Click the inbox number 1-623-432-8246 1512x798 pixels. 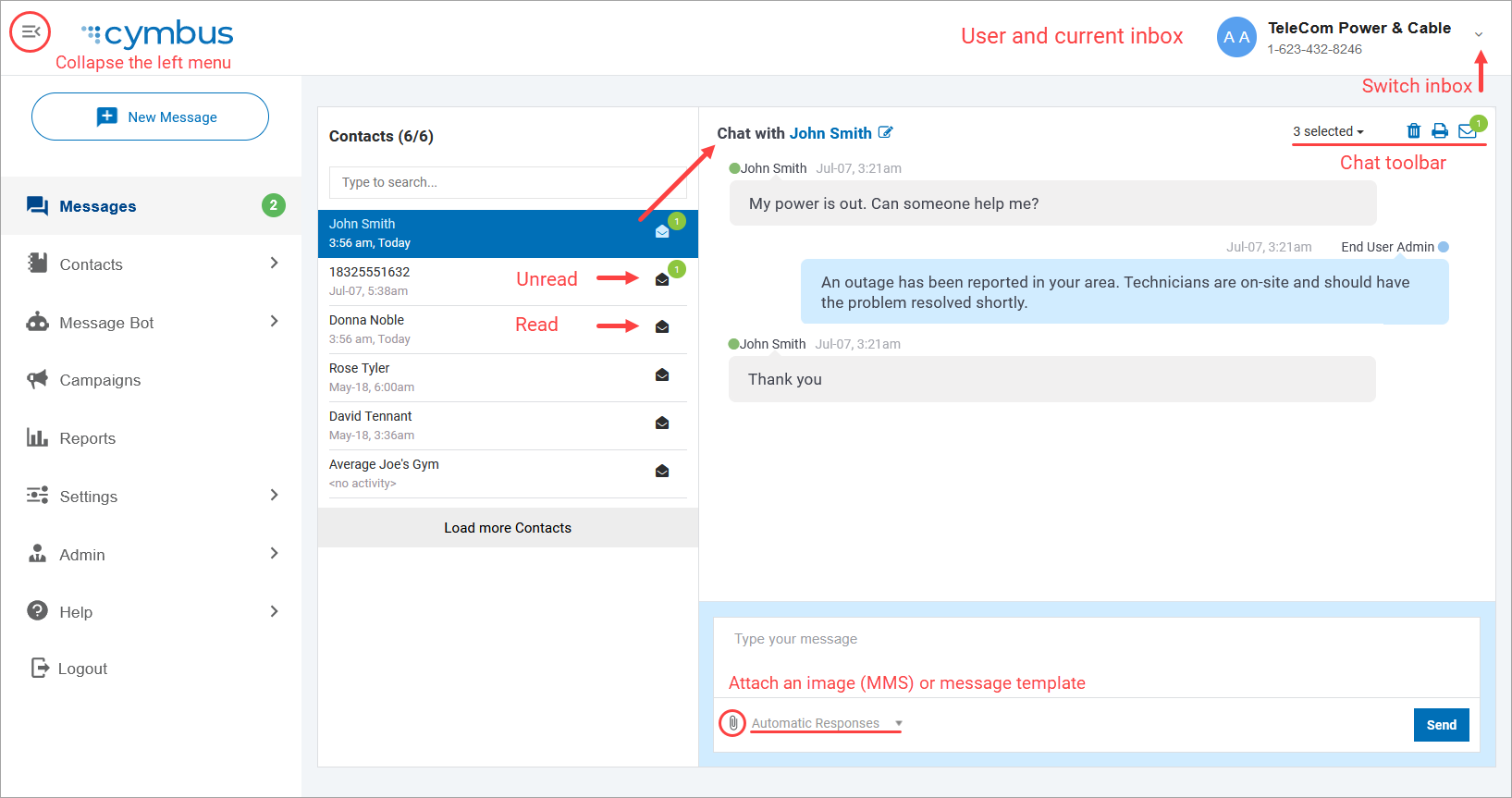tap(1314, 49)
